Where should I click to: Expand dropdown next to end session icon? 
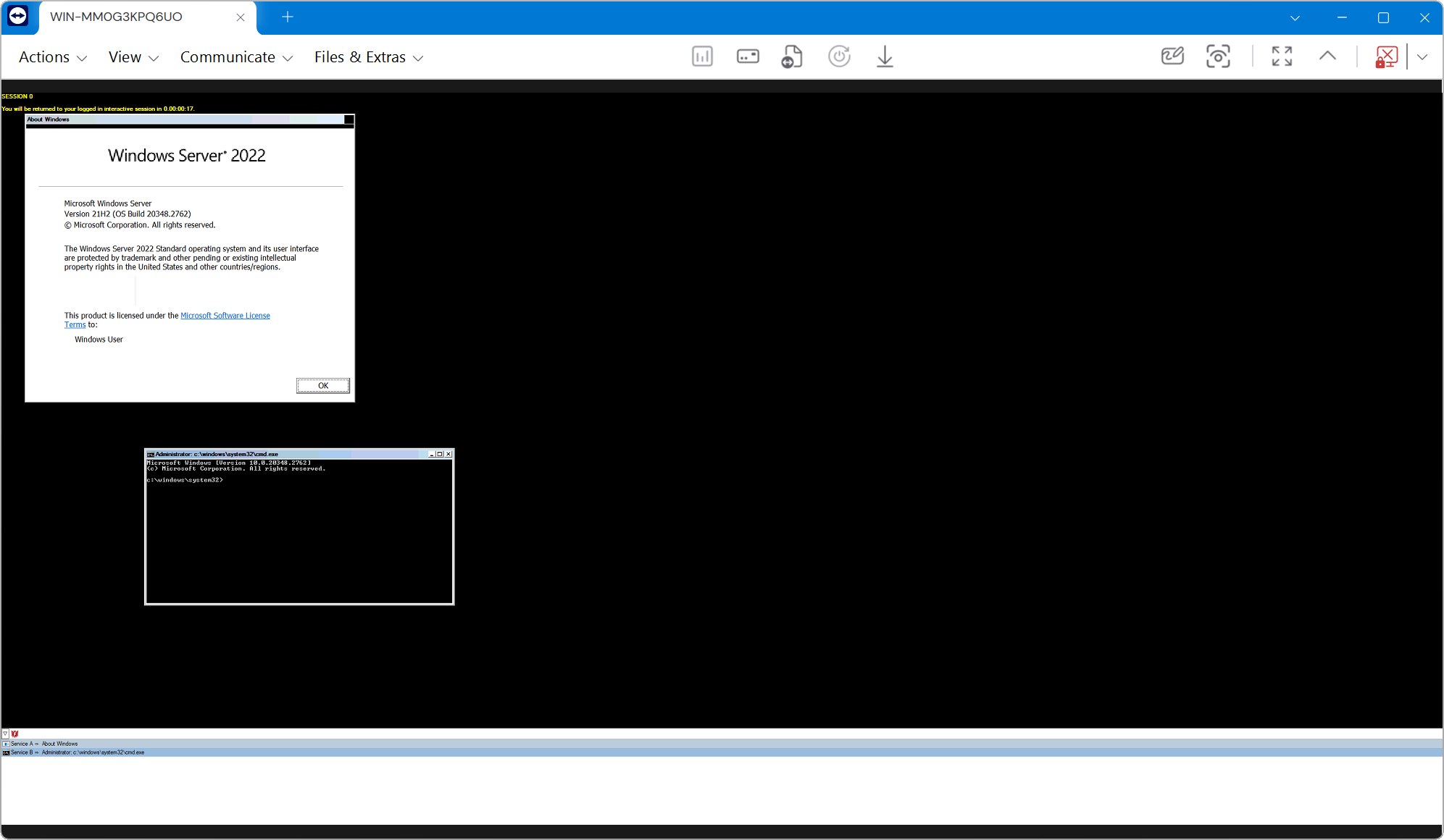1422,56
